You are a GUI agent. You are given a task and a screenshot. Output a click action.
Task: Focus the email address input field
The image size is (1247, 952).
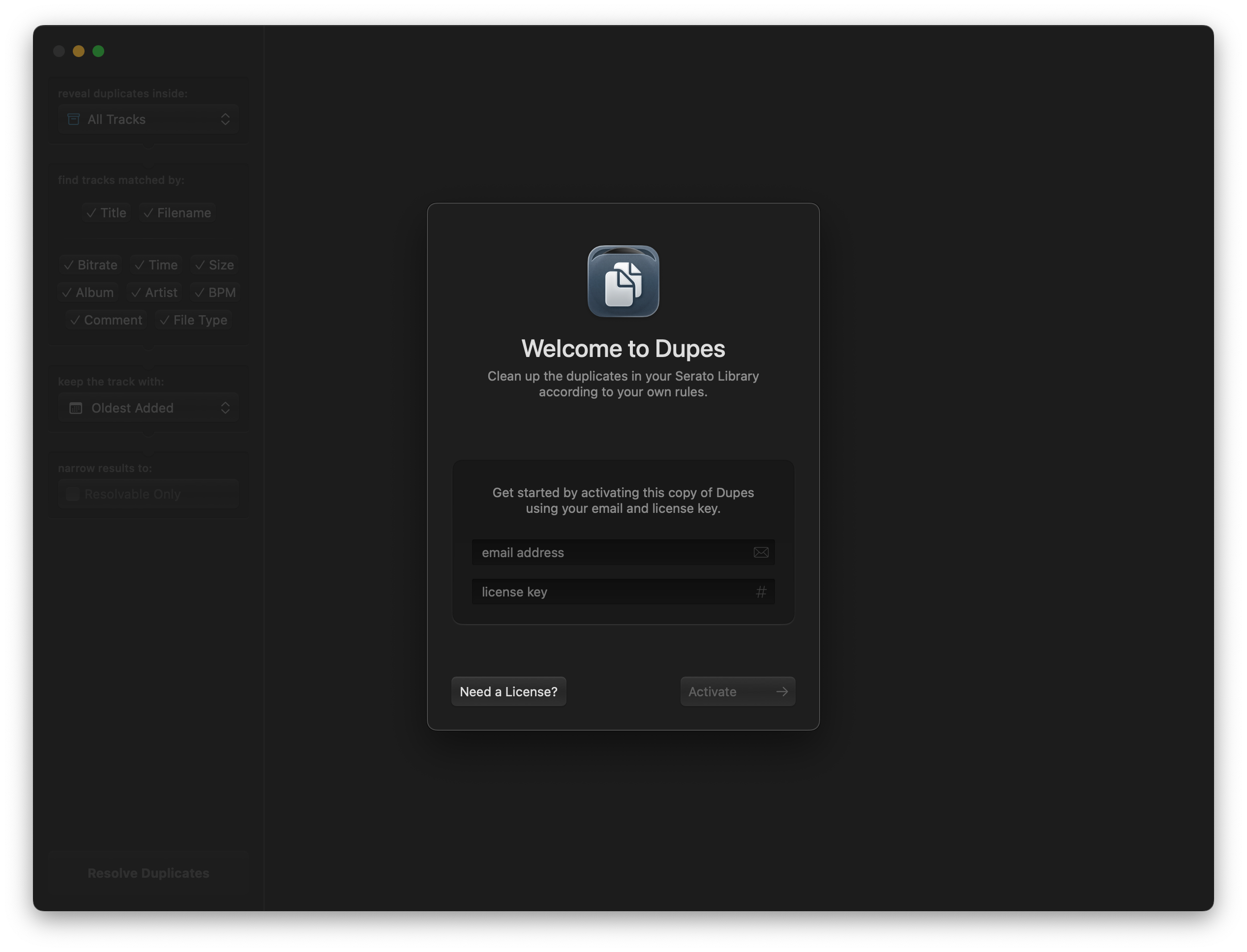click(612, 552)
